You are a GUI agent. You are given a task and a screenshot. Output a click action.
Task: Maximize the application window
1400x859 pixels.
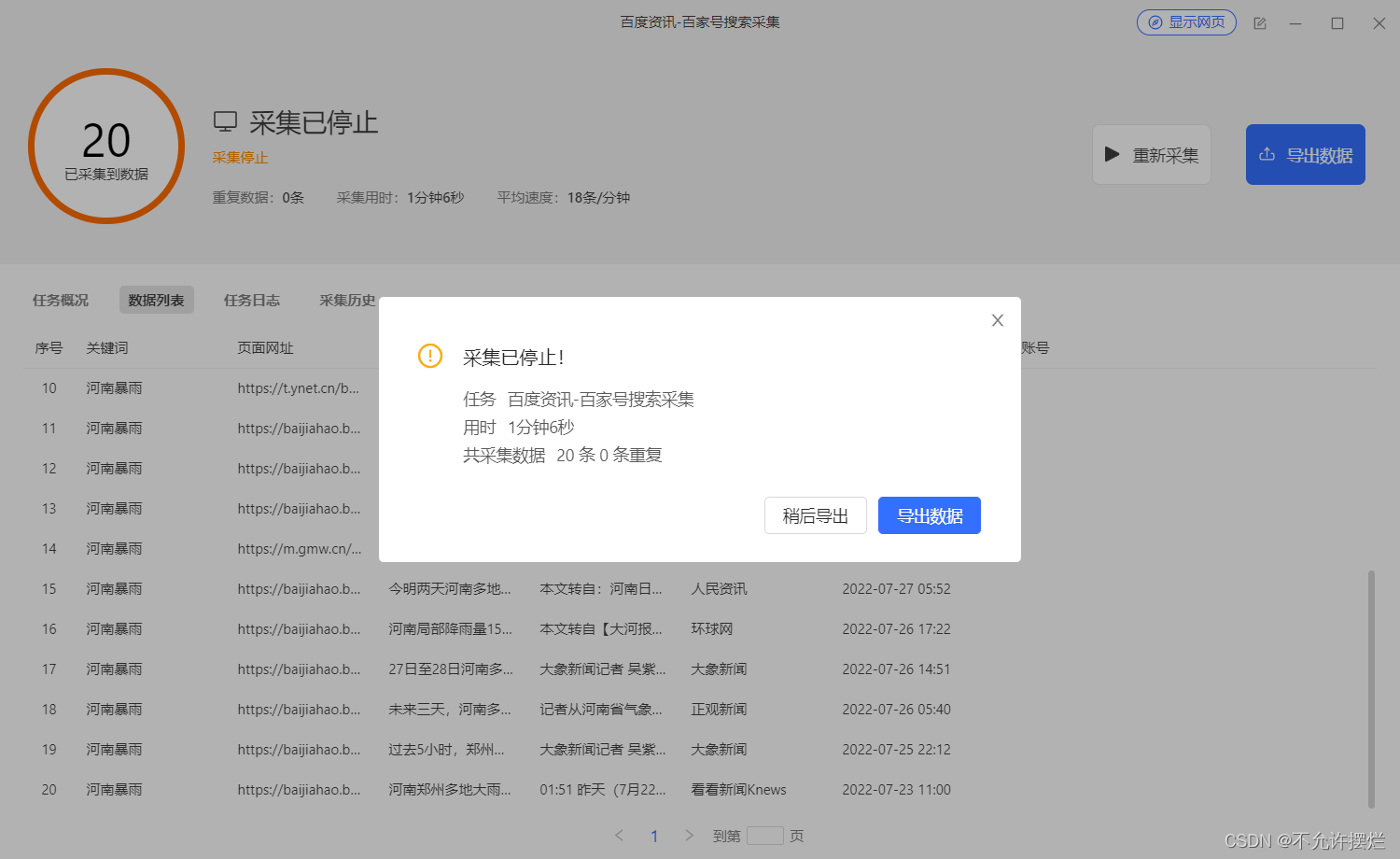coord(1337,23)
